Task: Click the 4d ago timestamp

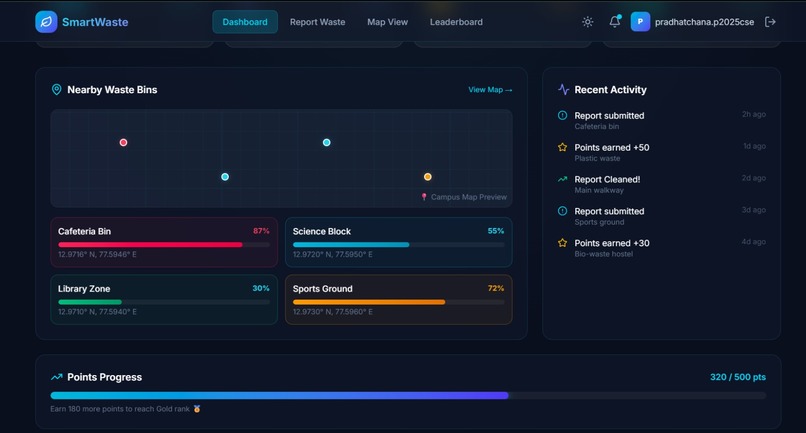Action: coord(754,242)
